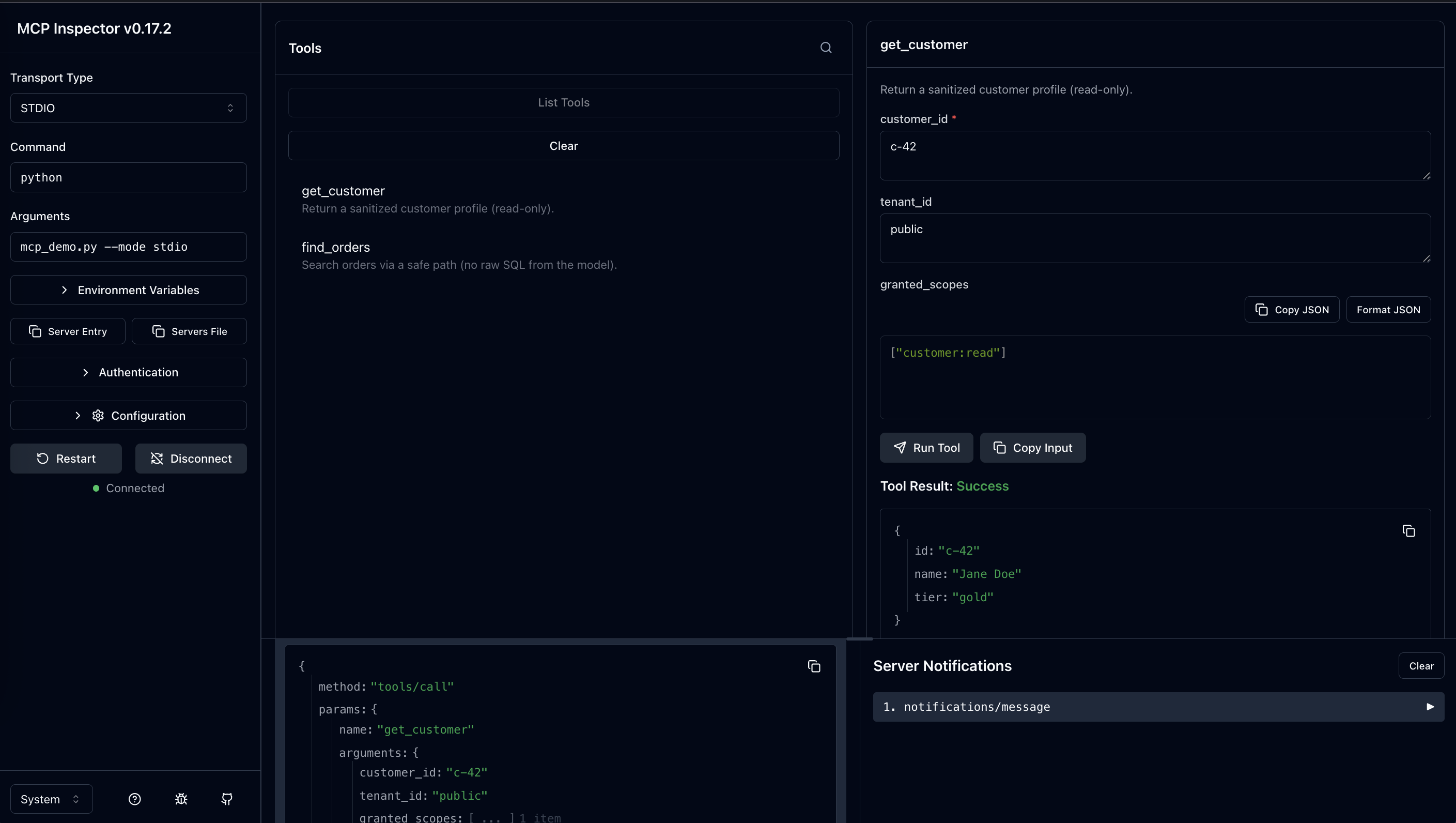The height and width of the screenshot is (823, 1456).
Task: Expand the Configuration settings section
Action: (x=128, y=415)
